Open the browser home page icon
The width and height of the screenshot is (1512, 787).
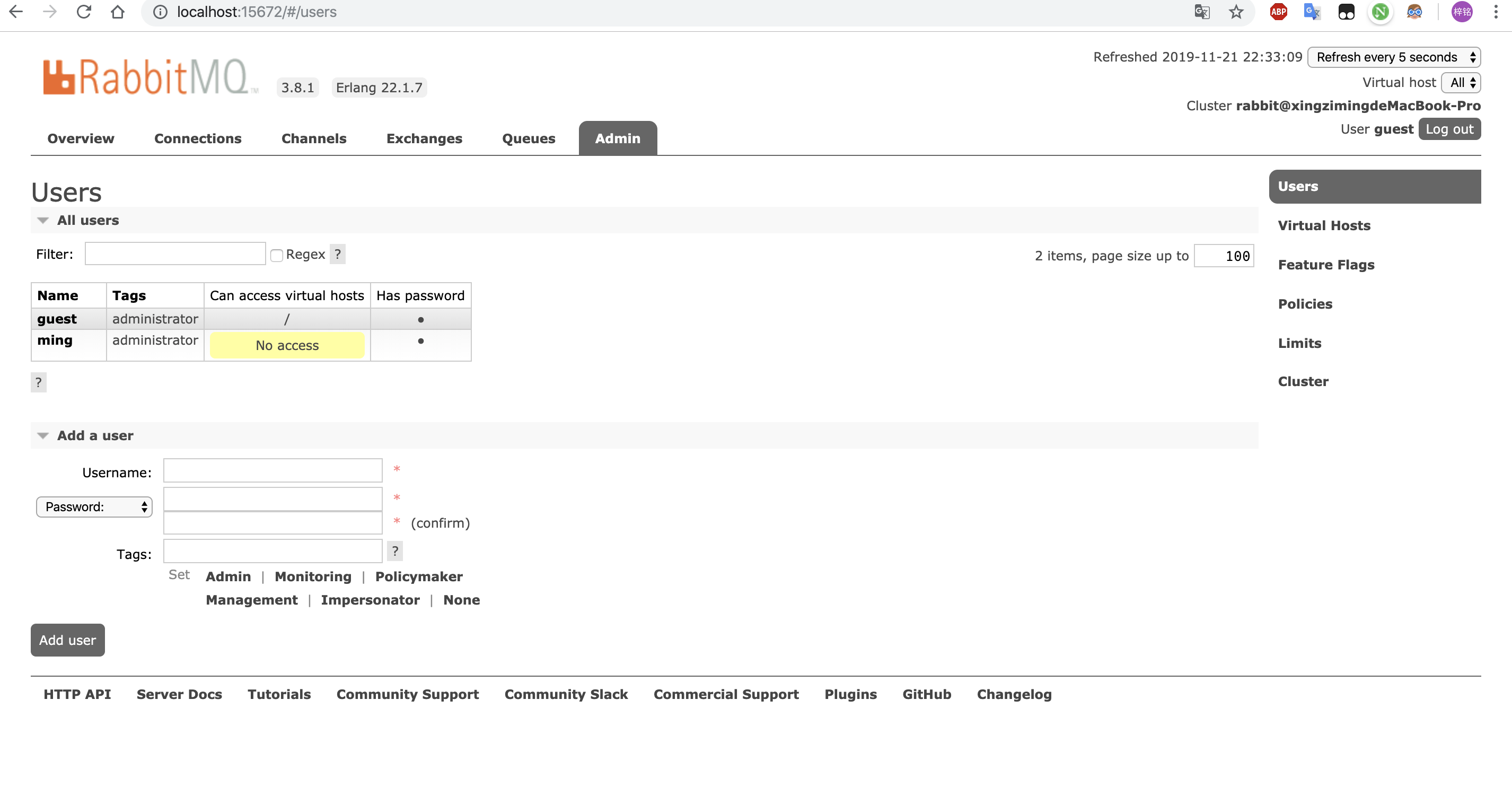pos(118,12)
